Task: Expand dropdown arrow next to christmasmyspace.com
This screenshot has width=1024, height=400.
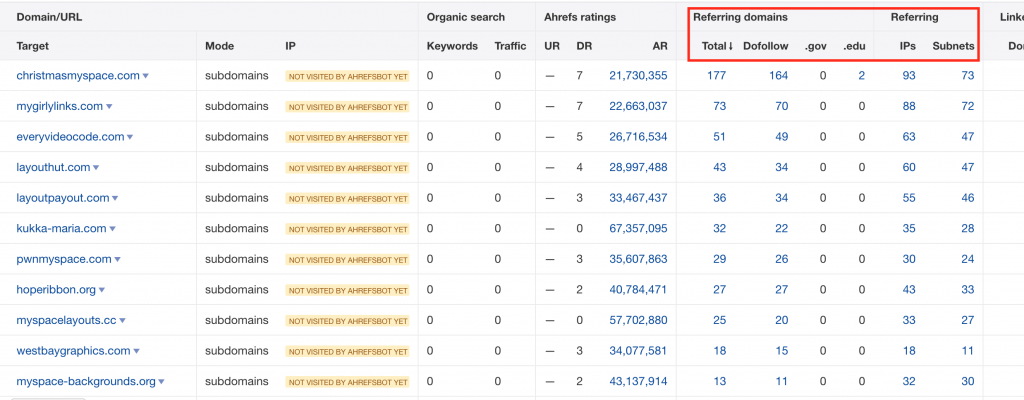Action: coord(146,76)
